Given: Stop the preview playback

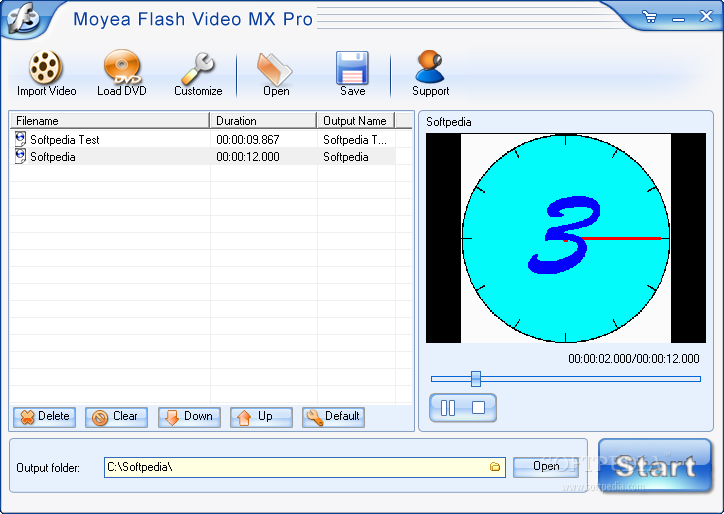Looking at the screenshot, I should [x=478, y=407].
